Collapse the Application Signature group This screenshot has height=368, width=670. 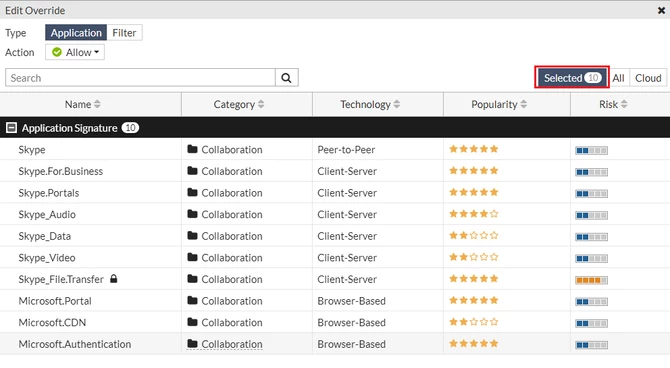coord(12,128)
